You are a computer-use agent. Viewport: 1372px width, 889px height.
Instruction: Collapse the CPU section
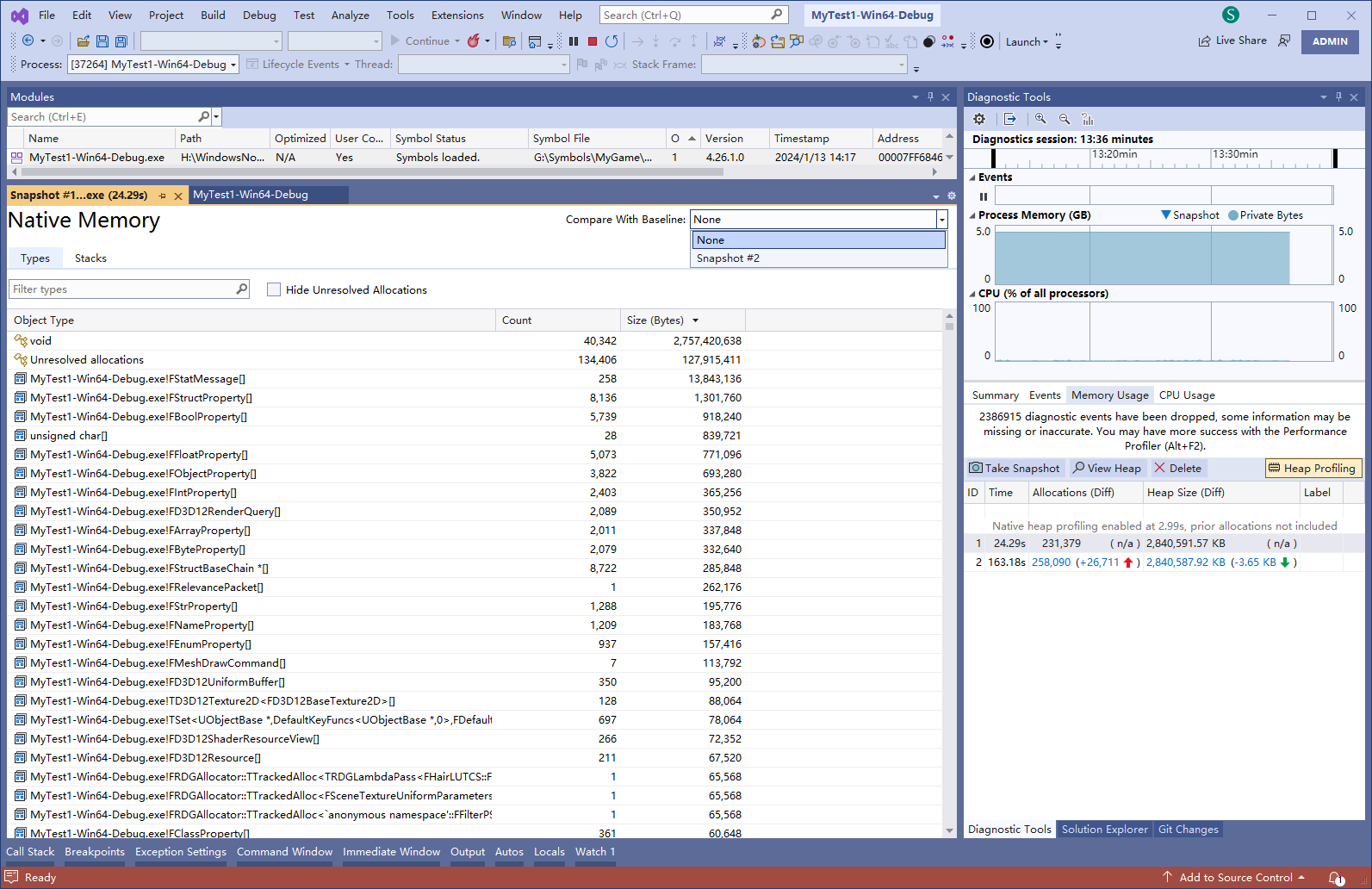[x=972, y=294]
